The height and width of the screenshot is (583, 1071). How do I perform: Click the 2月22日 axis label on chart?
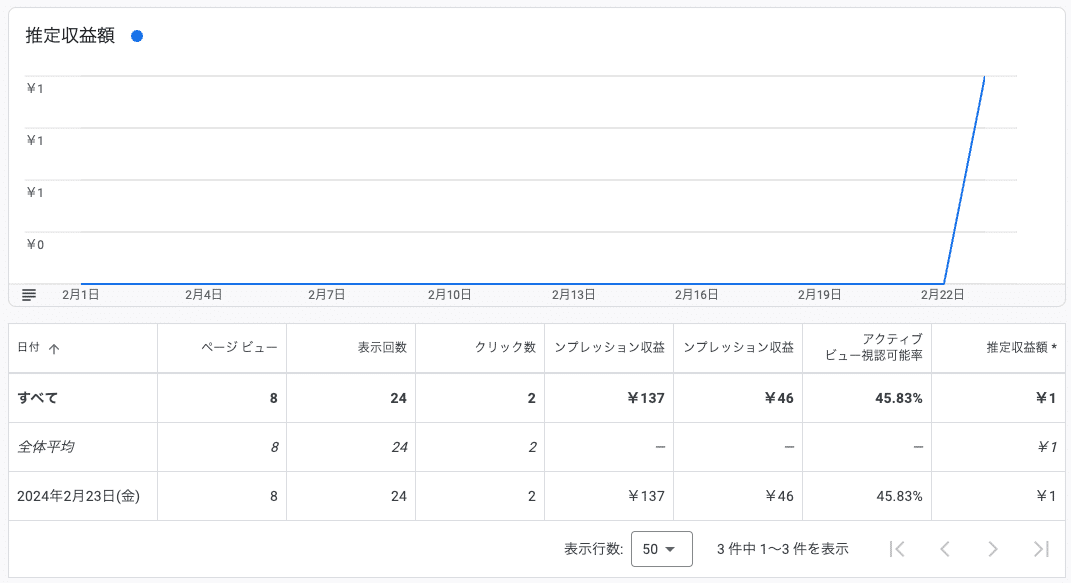click(x=941, y=295)
